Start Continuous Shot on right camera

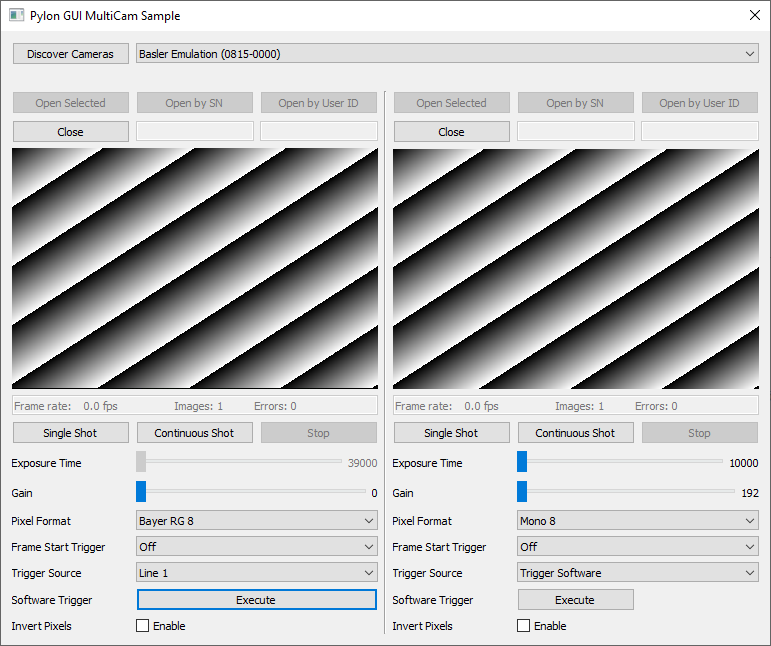coord(576,433)
